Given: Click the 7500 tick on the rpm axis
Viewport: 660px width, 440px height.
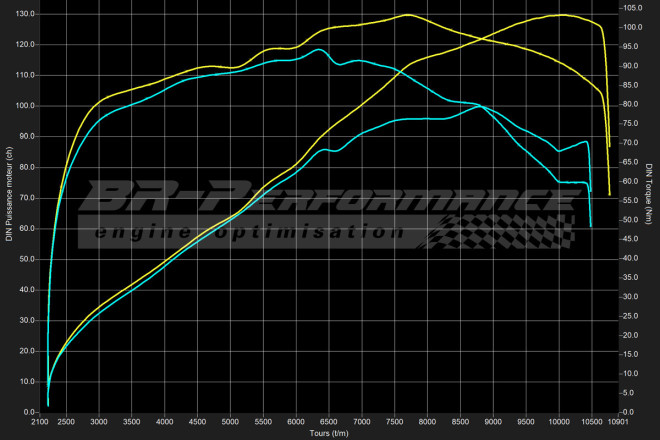Looking at the screenshot, I should [x=395, y=423].
